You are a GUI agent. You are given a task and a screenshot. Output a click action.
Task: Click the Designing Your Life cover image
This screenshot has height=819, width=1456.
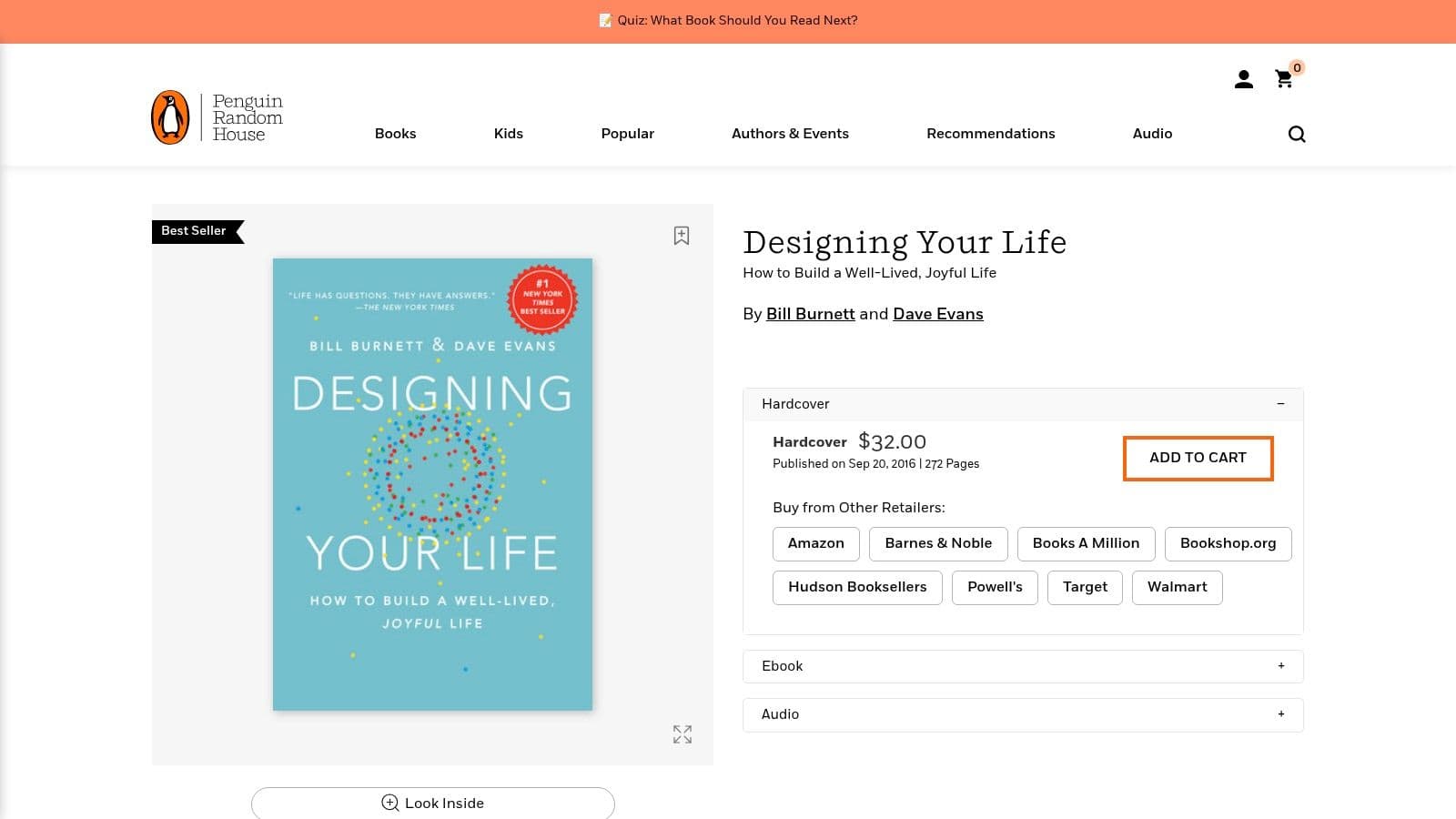[x=432, y=484]
